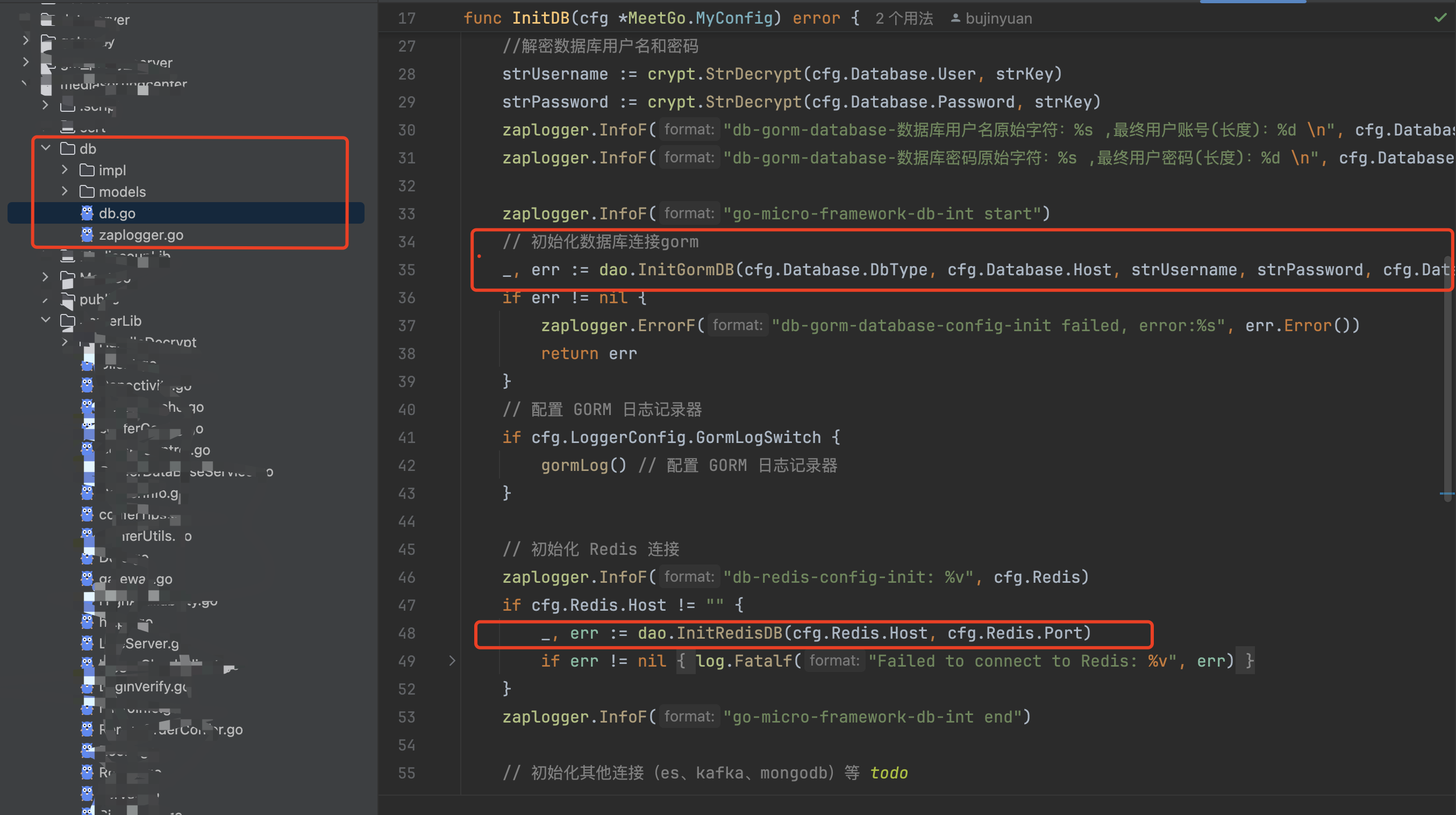Click the author avatar icon before bujinyuan
Viewport: 1456px width, 815px height.
pos(955,18)
